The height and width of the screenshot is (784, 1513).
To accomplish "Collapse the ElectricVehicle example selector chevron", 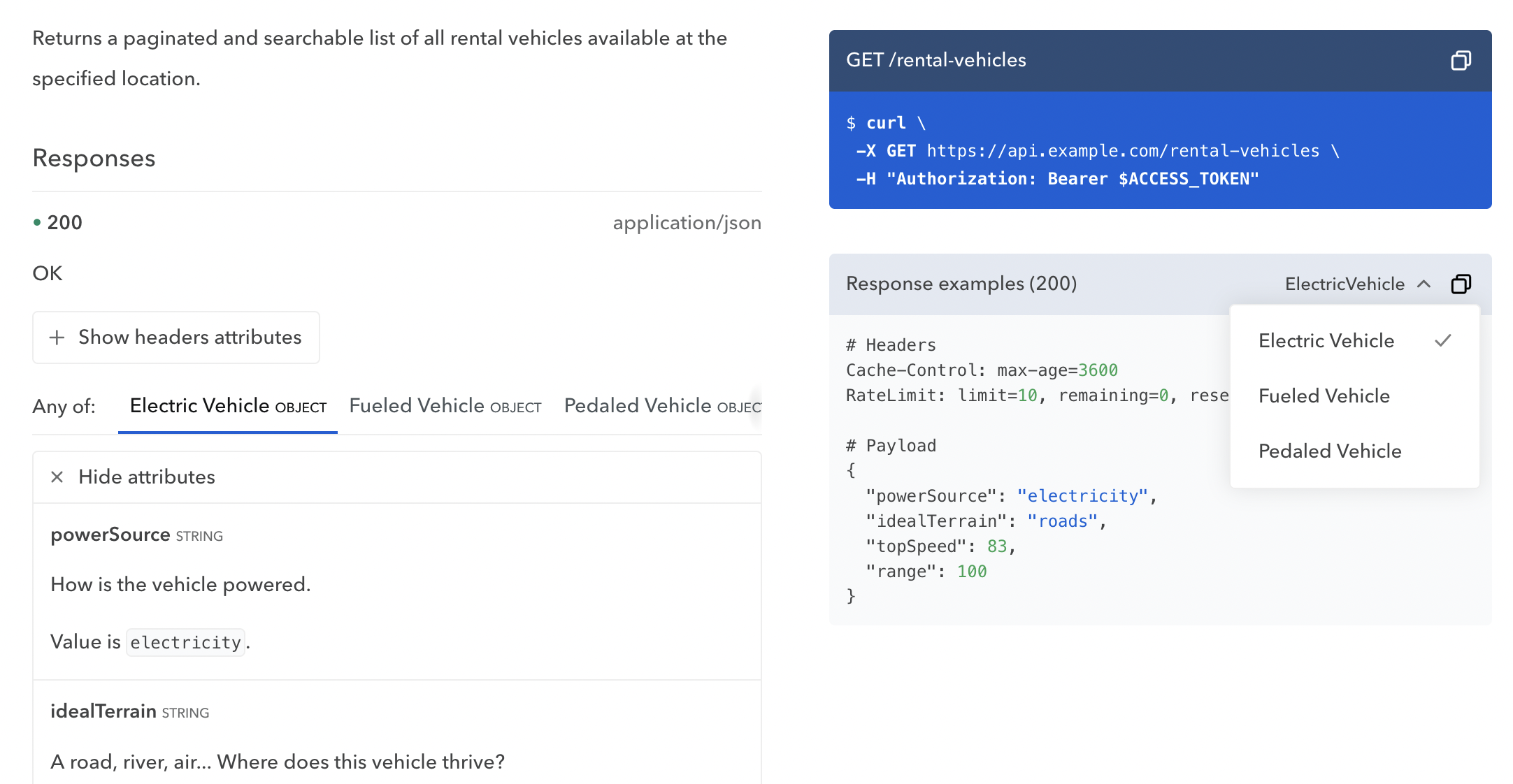I will point(1425,284).
